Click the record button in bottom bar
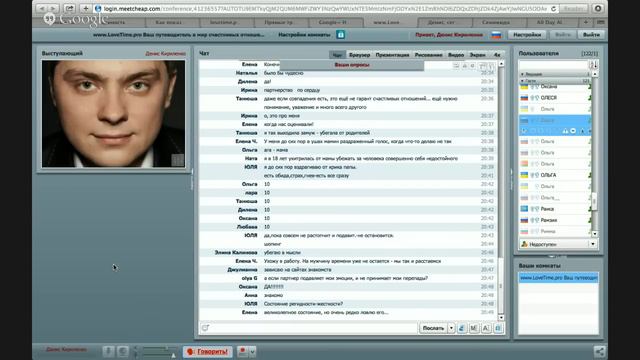 (242, 351)
